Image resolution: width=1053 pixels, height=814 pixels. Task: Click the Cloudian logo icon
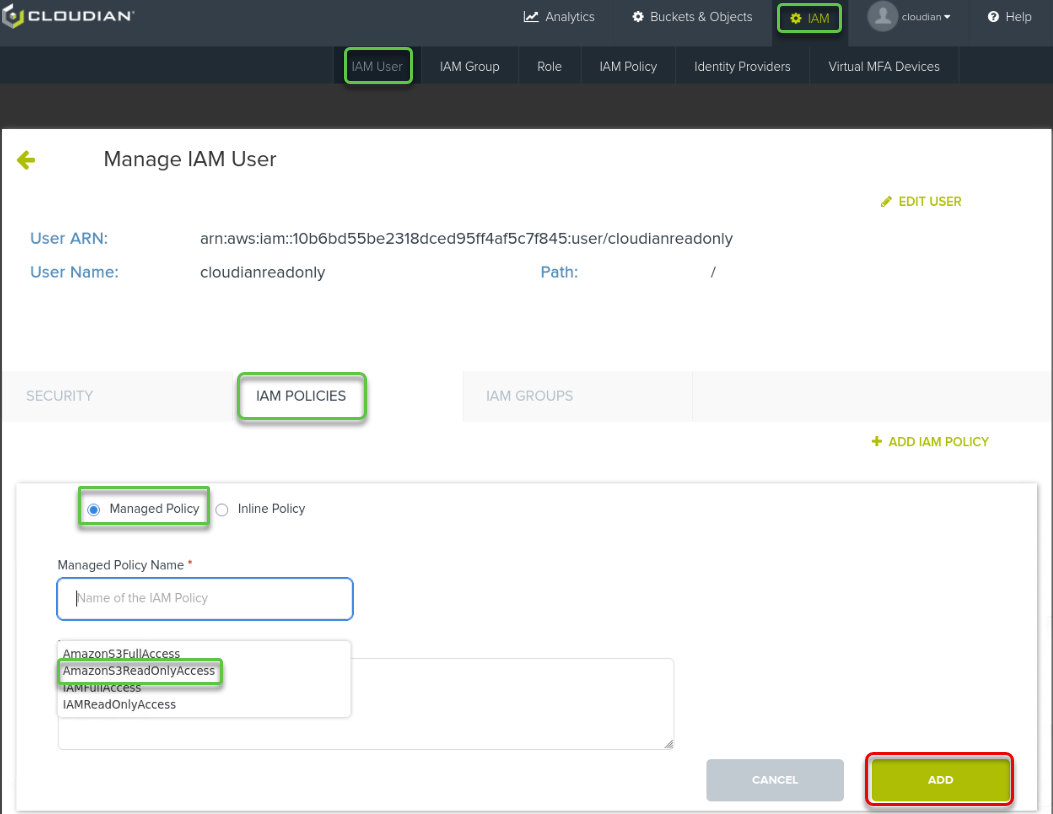pyautogui.click(x=12, y=17)
